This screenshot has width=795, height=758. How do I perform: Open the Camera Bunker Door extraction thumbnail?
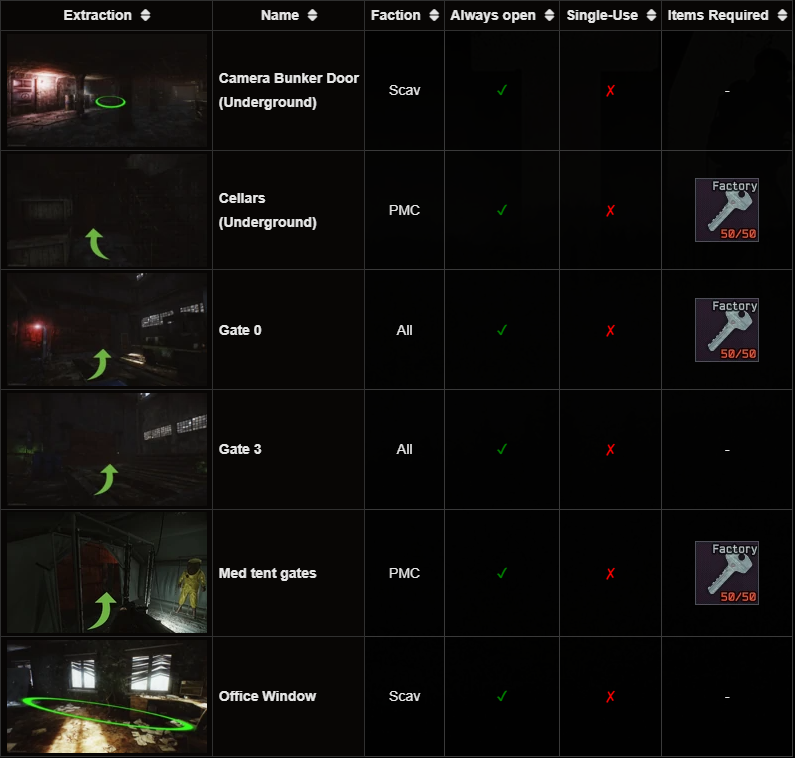[x=107, y=90]
